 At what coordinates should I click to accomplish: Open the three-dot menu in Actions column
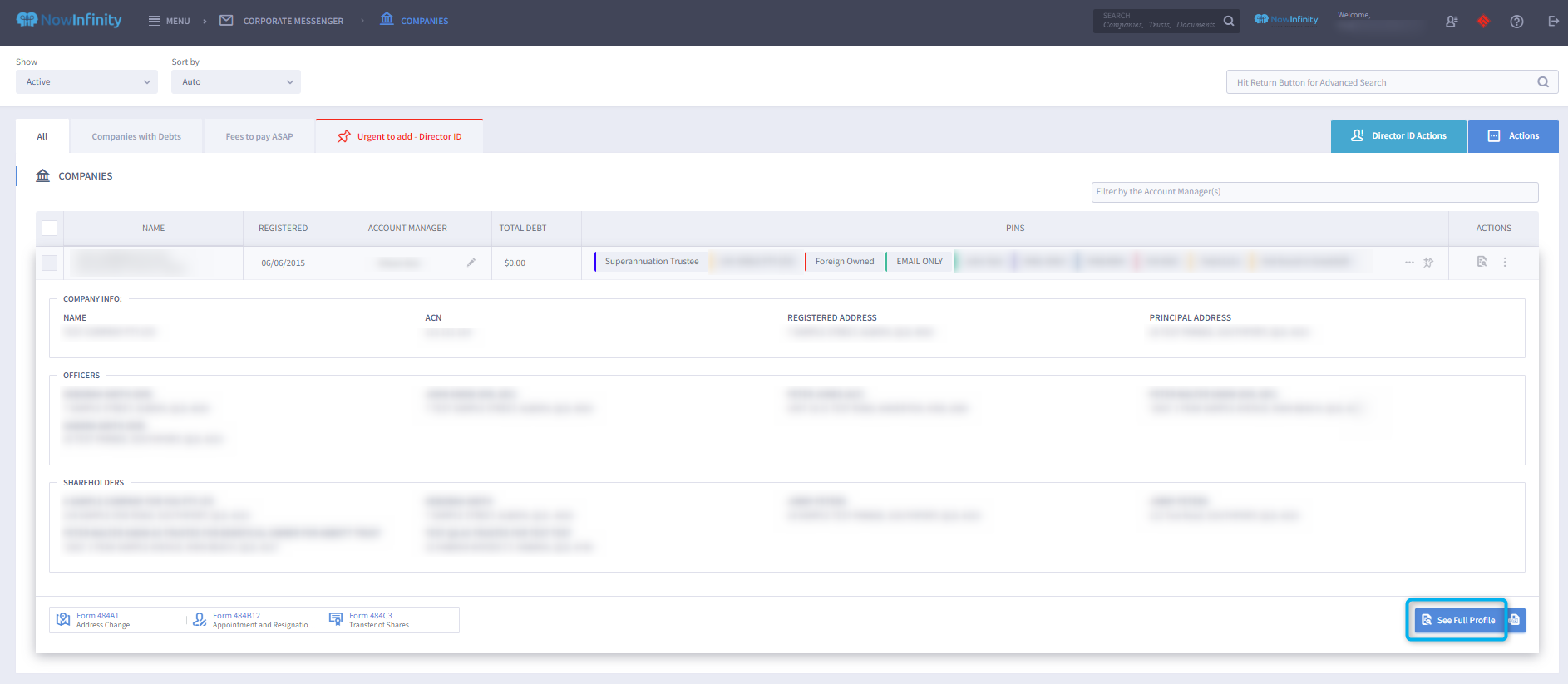(1505, 262)
